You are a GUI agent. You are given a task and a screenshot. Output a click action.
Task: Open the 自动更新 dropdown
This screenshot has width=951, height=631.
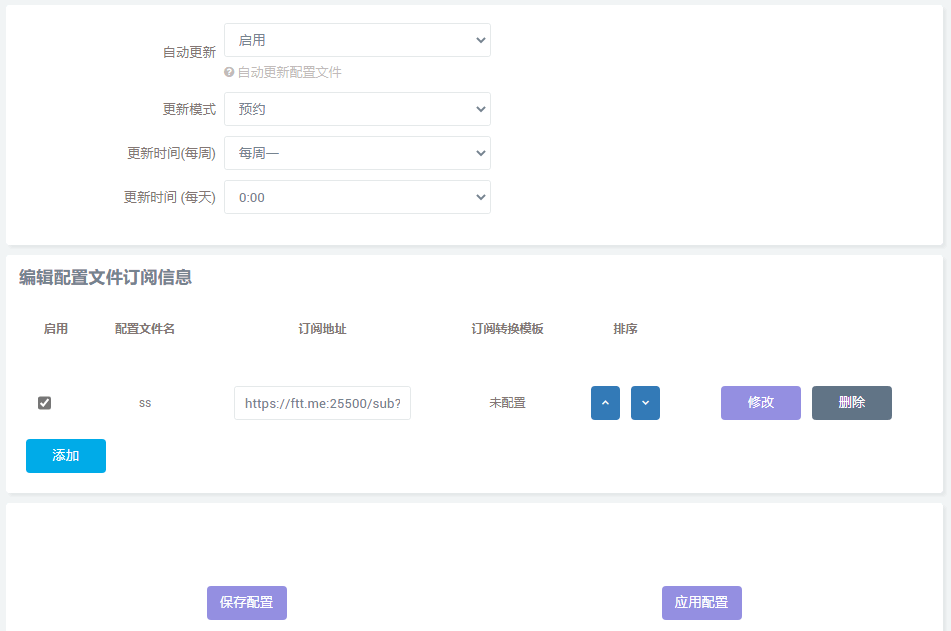pyautogui.click(x=357, y=40)
